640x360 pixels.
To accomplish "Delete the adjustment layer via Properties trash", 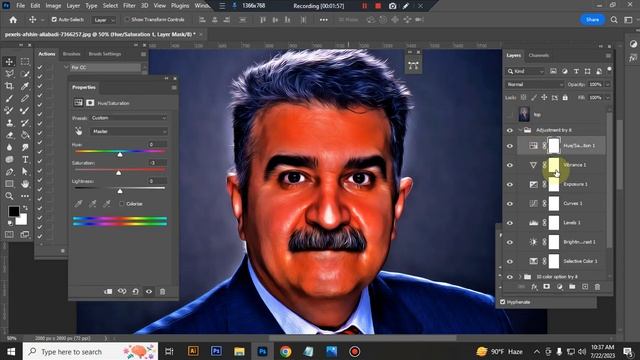I will point(162,291).
